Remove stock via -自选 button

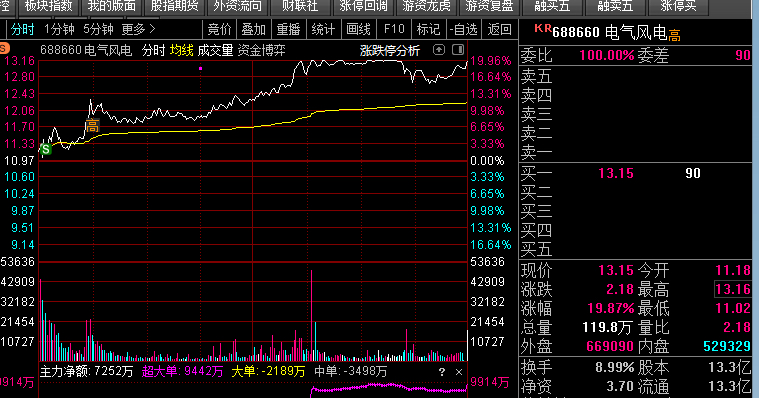(x=463, y=30)
